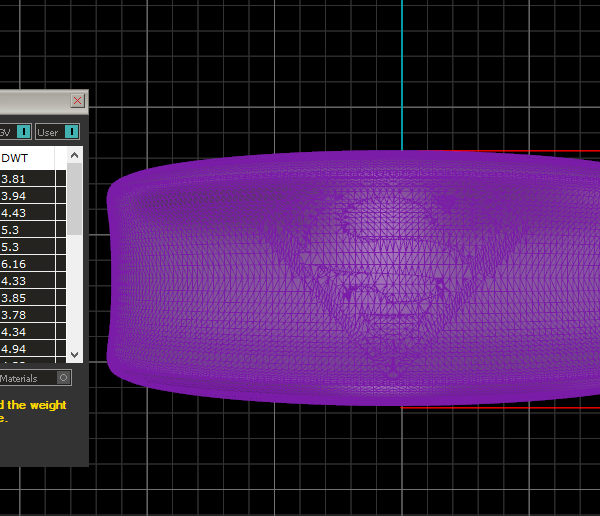Click the DWT column header
Viewport: 600px width, 516px height.
coord(32,158)
